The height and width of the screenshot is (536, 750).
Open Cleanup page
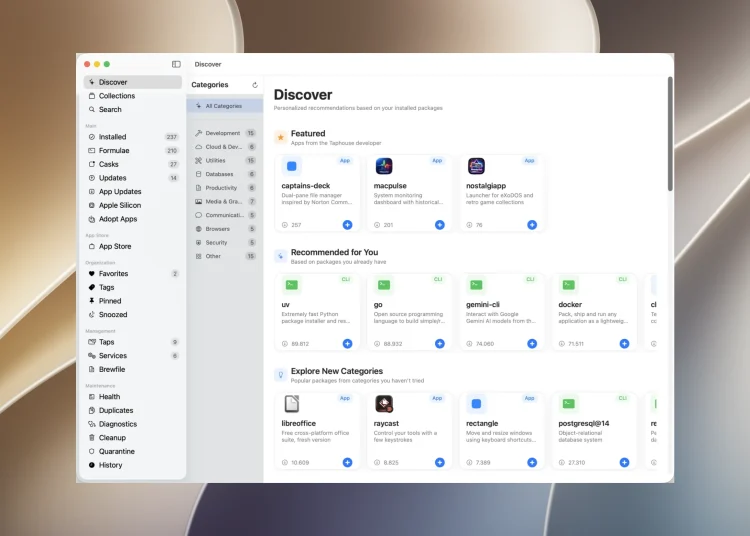[132, 438]
